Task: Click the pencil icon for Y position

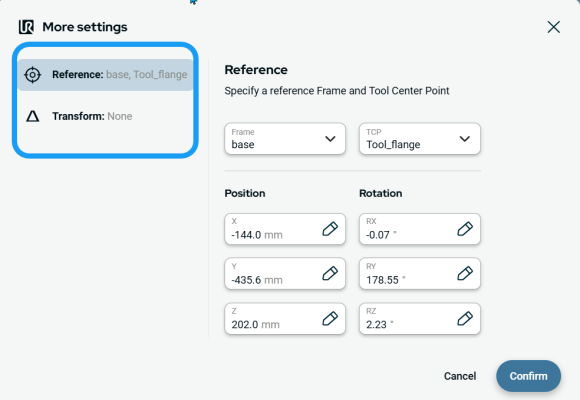Action: [x=330, y=274]
